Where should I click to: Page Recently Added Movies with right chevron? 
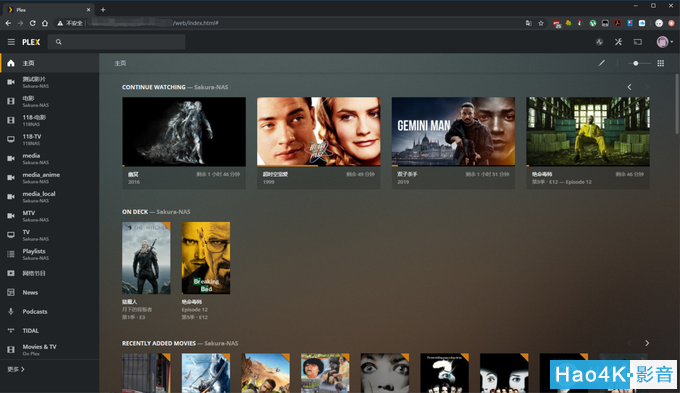tap(647, 343)
